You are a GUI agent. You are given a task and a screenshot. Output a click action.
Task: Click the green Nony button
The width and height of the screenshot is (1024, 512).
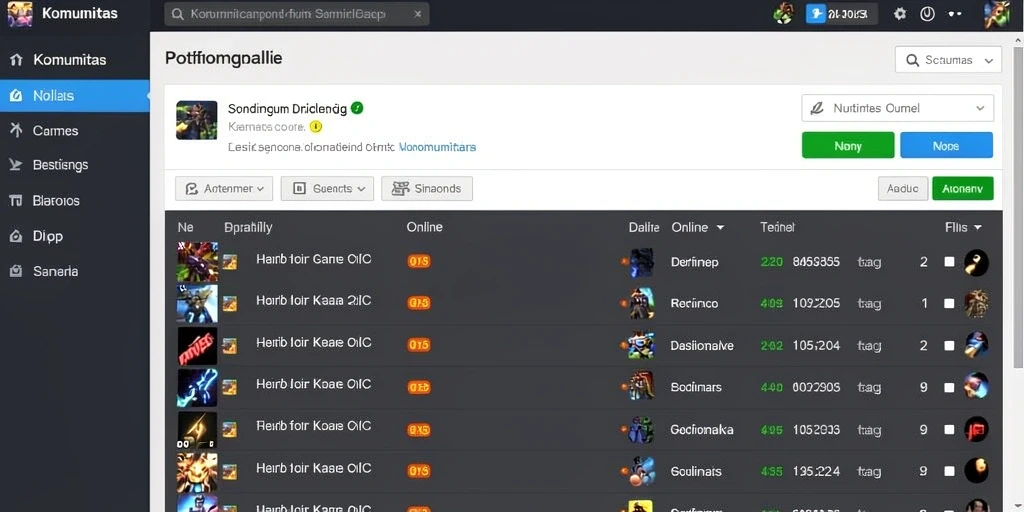coord(848,146)
